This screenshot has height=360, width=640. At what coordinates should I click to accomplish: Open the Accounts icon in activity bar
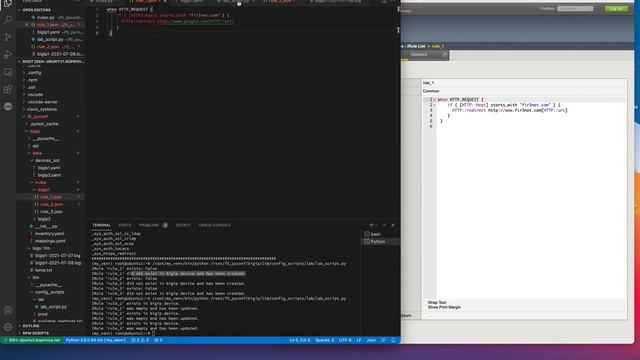pos(8,310)
